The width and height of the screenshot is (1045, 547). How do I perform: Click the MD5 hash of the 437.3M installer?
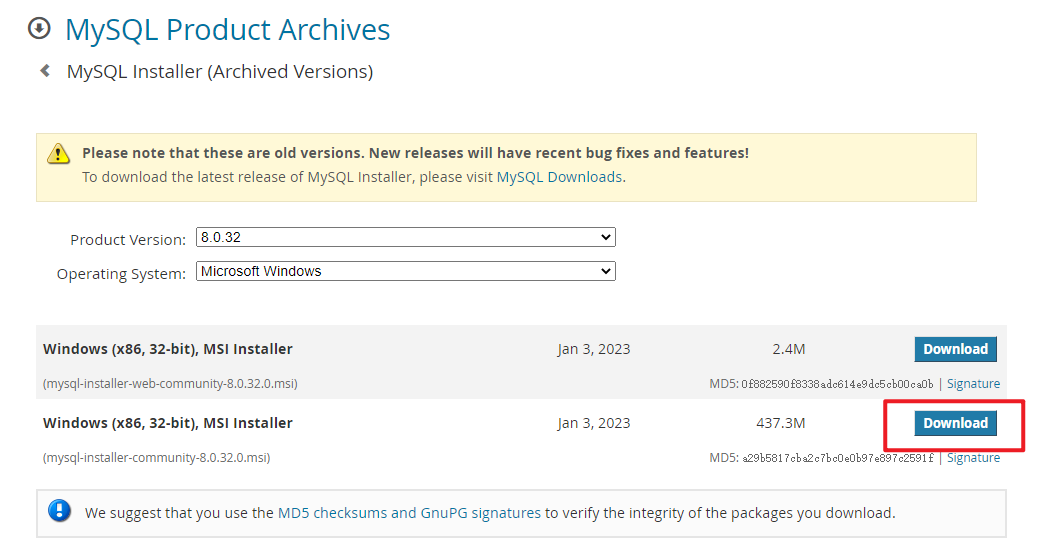[837, 458]
